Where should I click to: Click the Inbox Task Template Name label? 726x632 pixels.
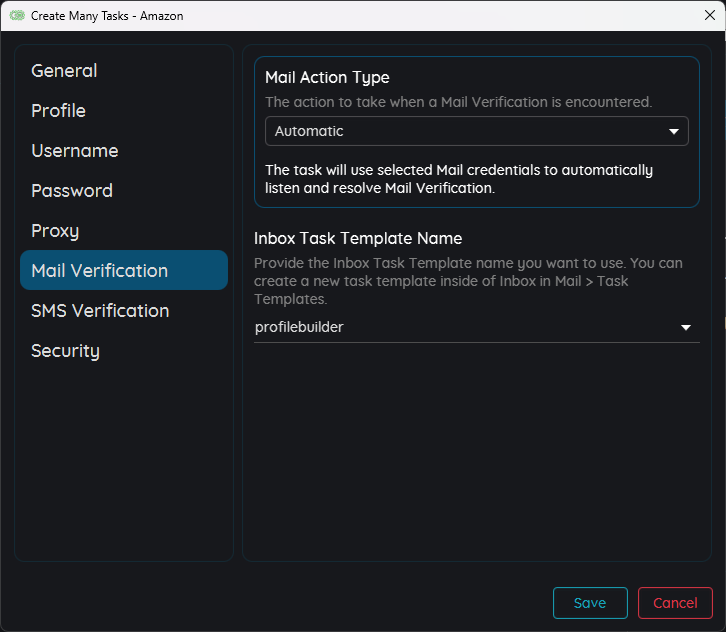tap(358, 238)
